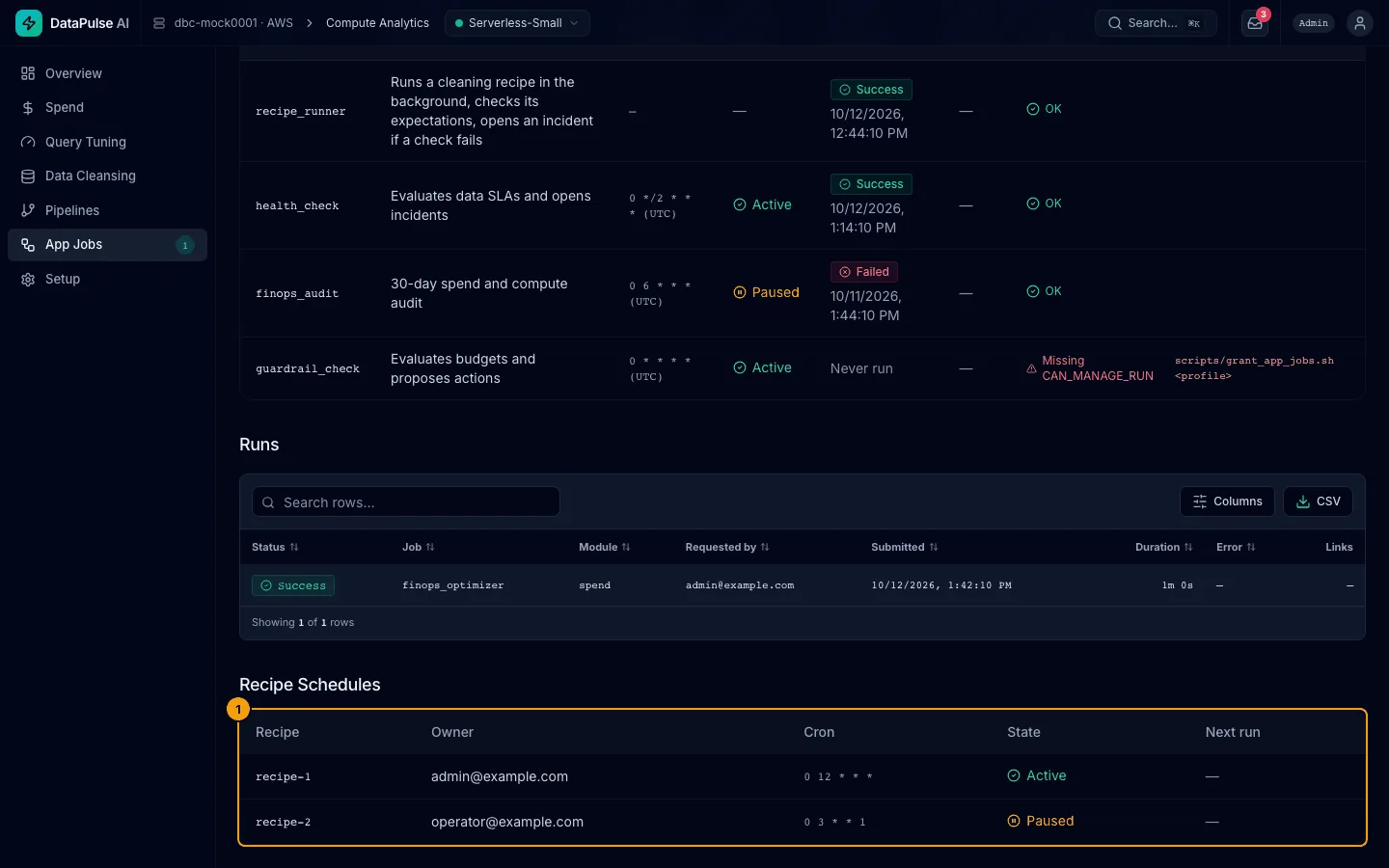This screenshot has height=868, width=1389.
Task: Sort runs by Job column
Action: click(419, 547)
